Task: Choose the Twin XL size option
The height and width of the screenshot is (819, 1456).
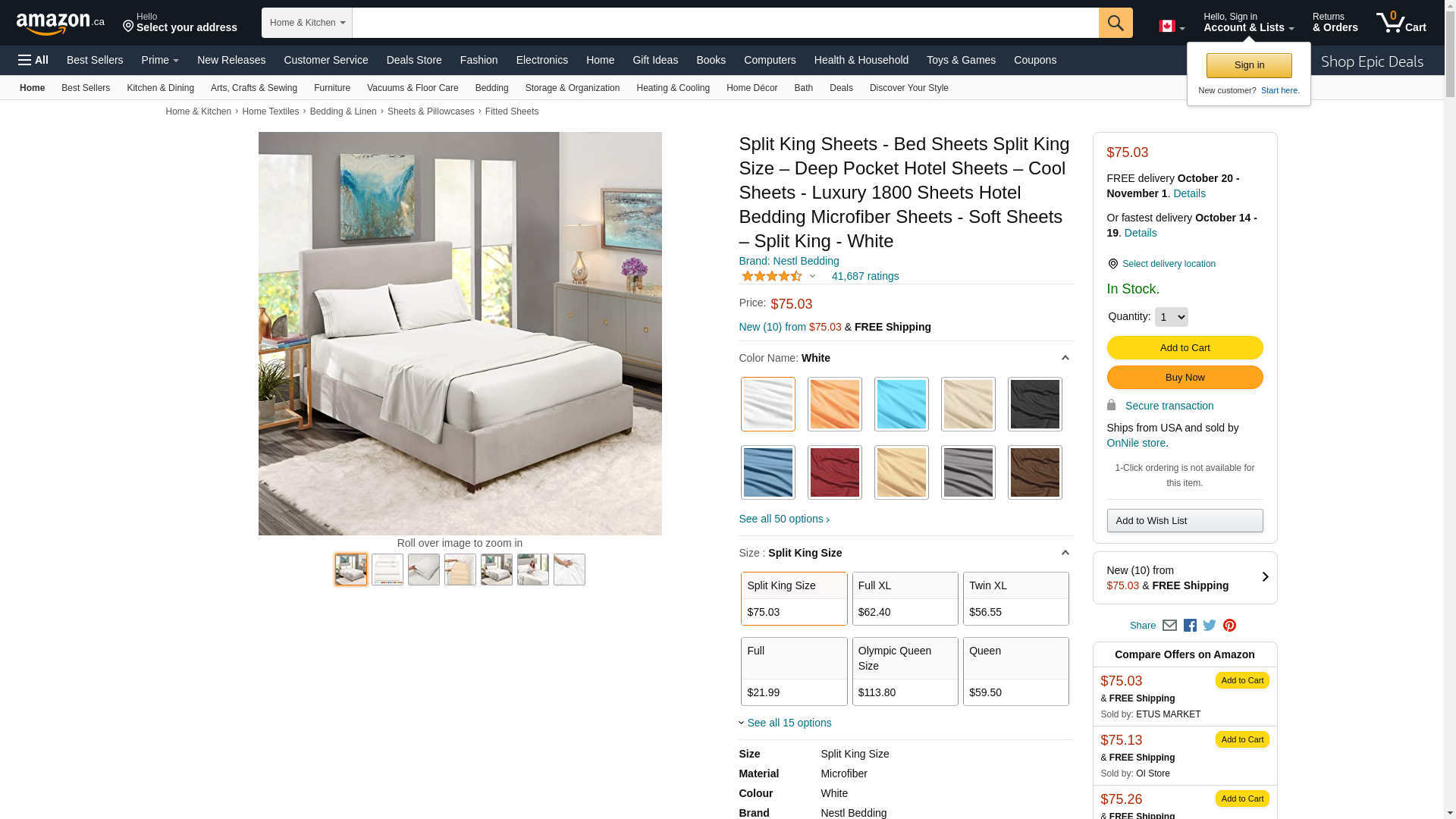Action: click(1015, 598)
